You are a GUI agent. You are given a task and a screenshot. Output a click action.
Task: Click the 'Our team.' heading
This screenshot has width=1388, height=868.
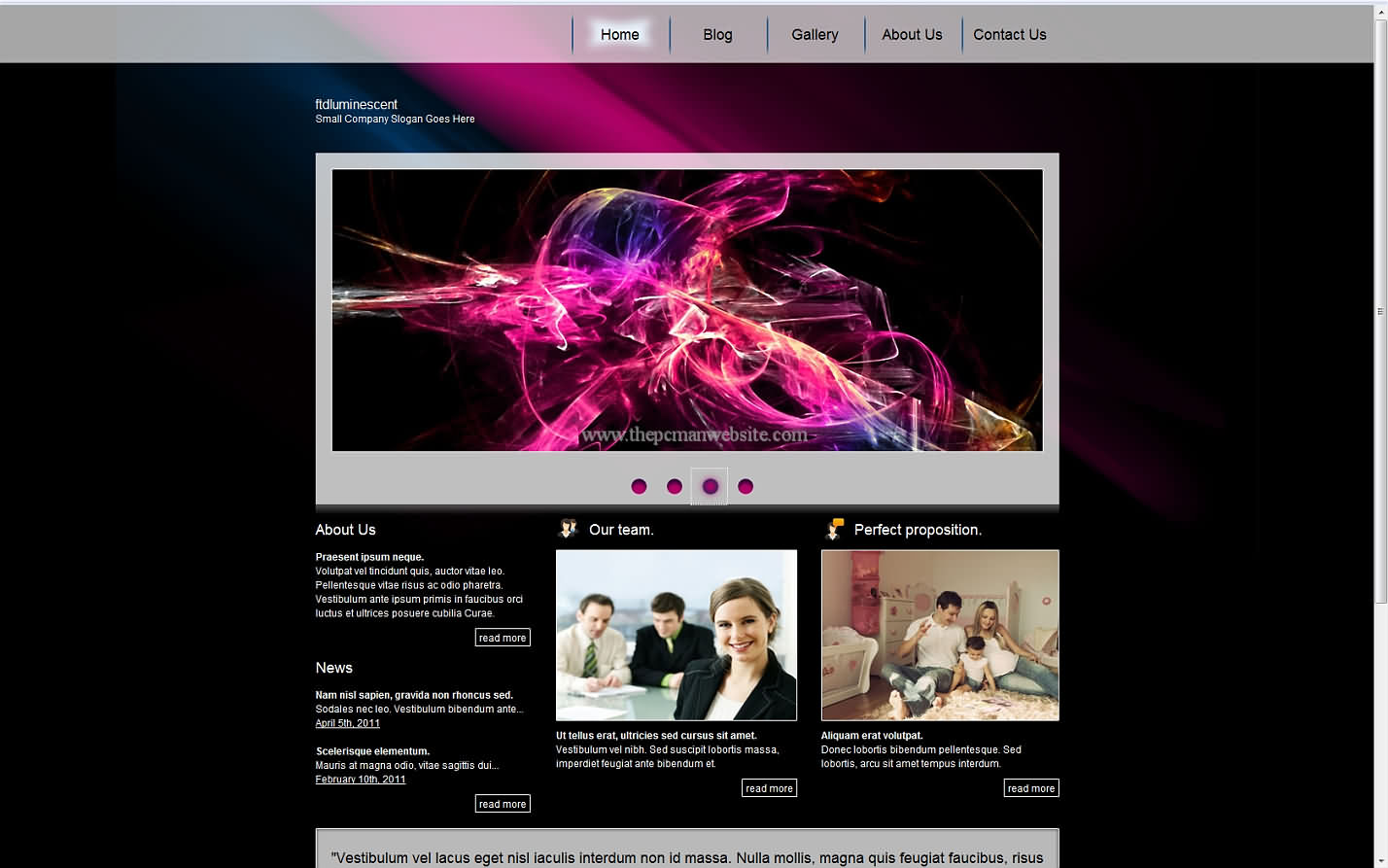coord(621,530)
